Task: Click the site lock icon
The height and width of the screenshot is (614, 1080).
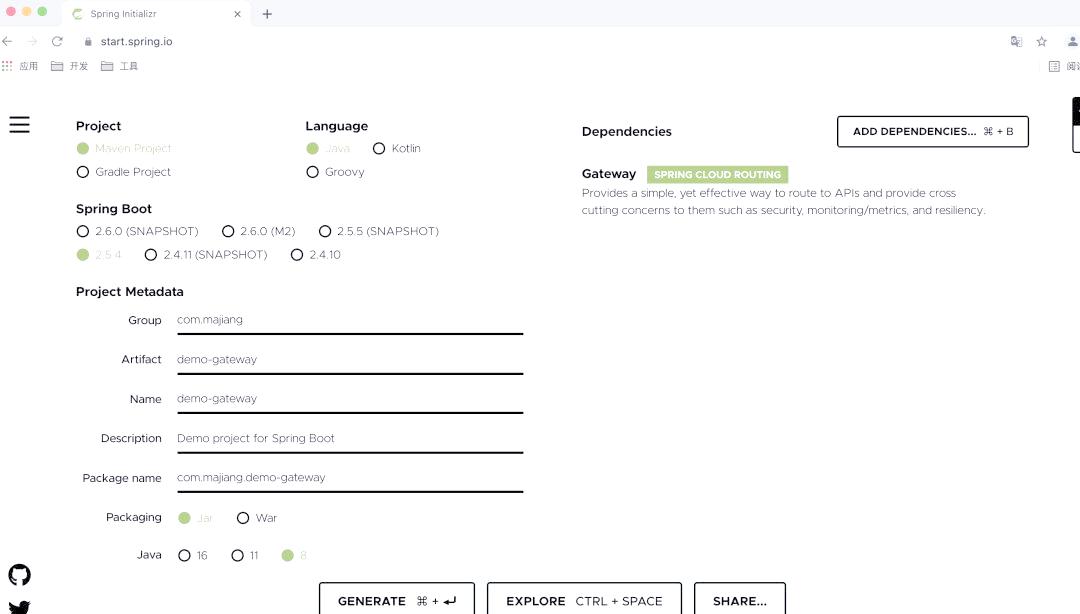Action: [88, 41]
